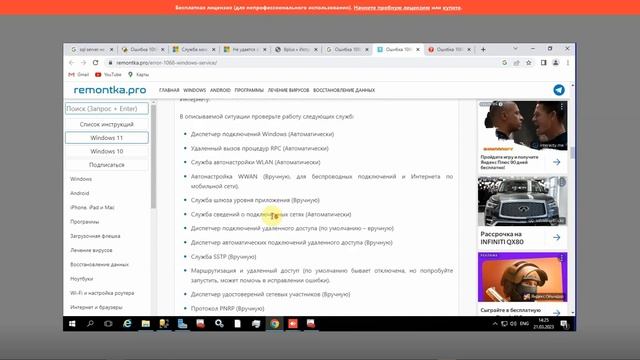
Task: Switch to the last Ошибка 1068 tab
Action: point(449,49)
